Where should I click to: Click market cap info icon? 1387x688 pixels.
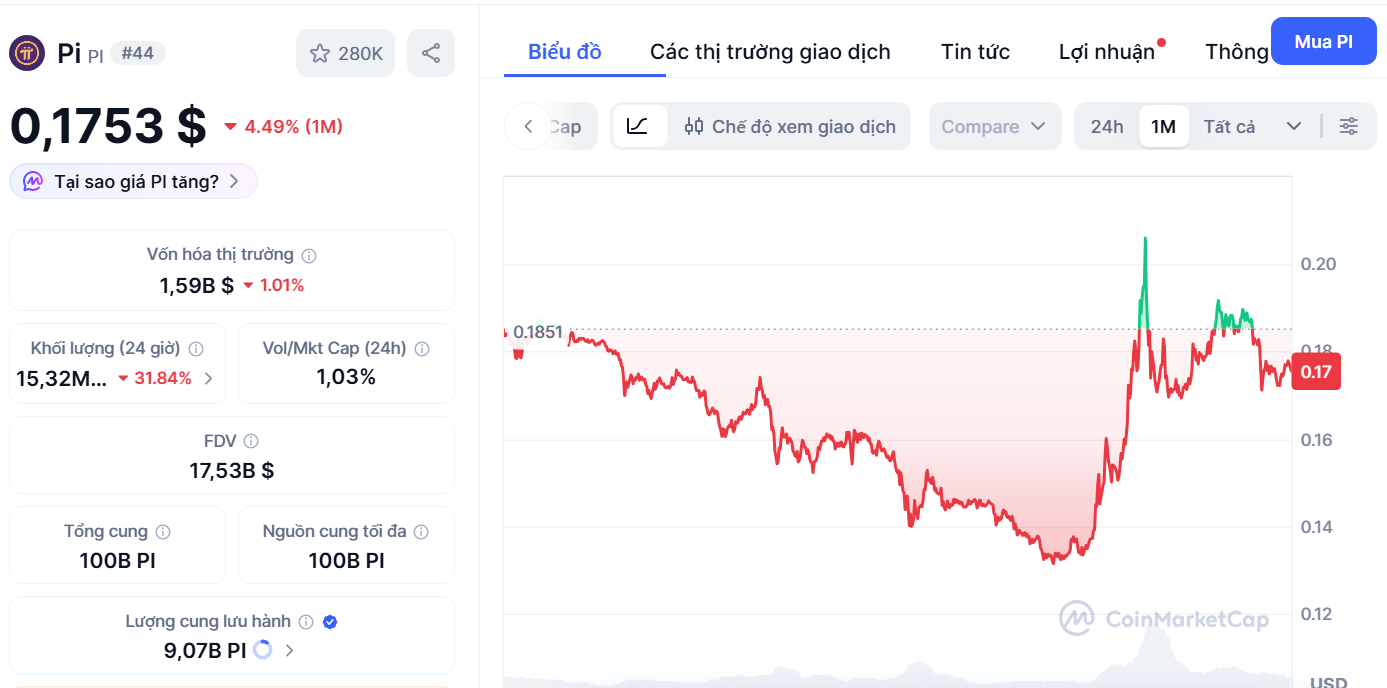(x=310, y=255)
